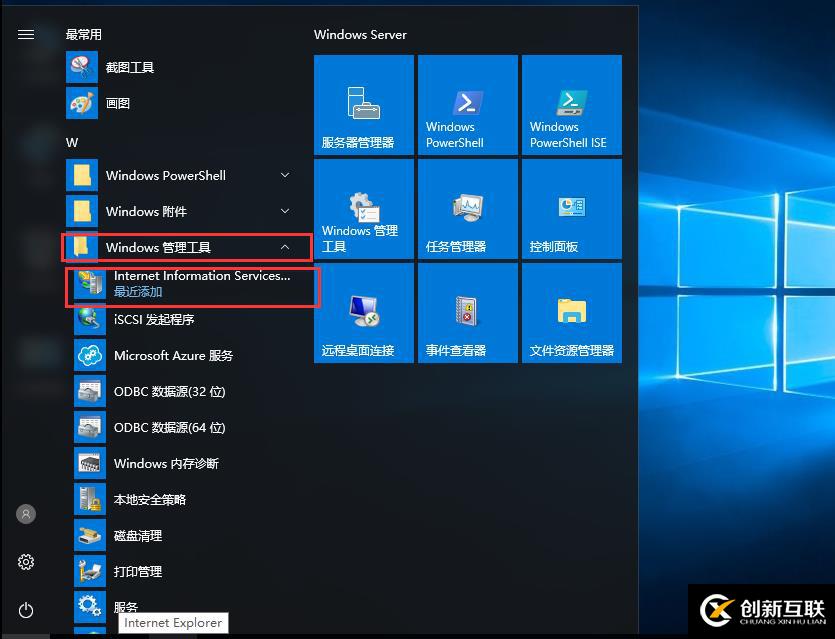Open the 服务器管理器 tile
Image resolution: width=835 pixels, height=639 pixels.
[x=364, y=105]
